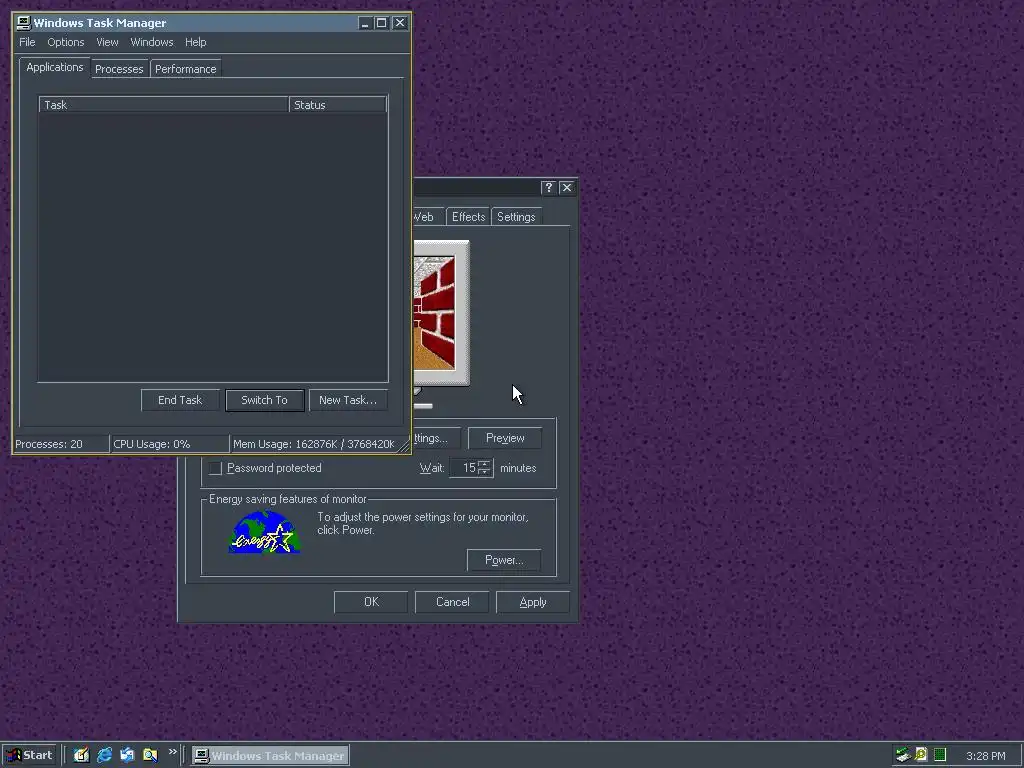
Task: Click the Unplug or Eject Hardware tray icon
Action: 903,755
